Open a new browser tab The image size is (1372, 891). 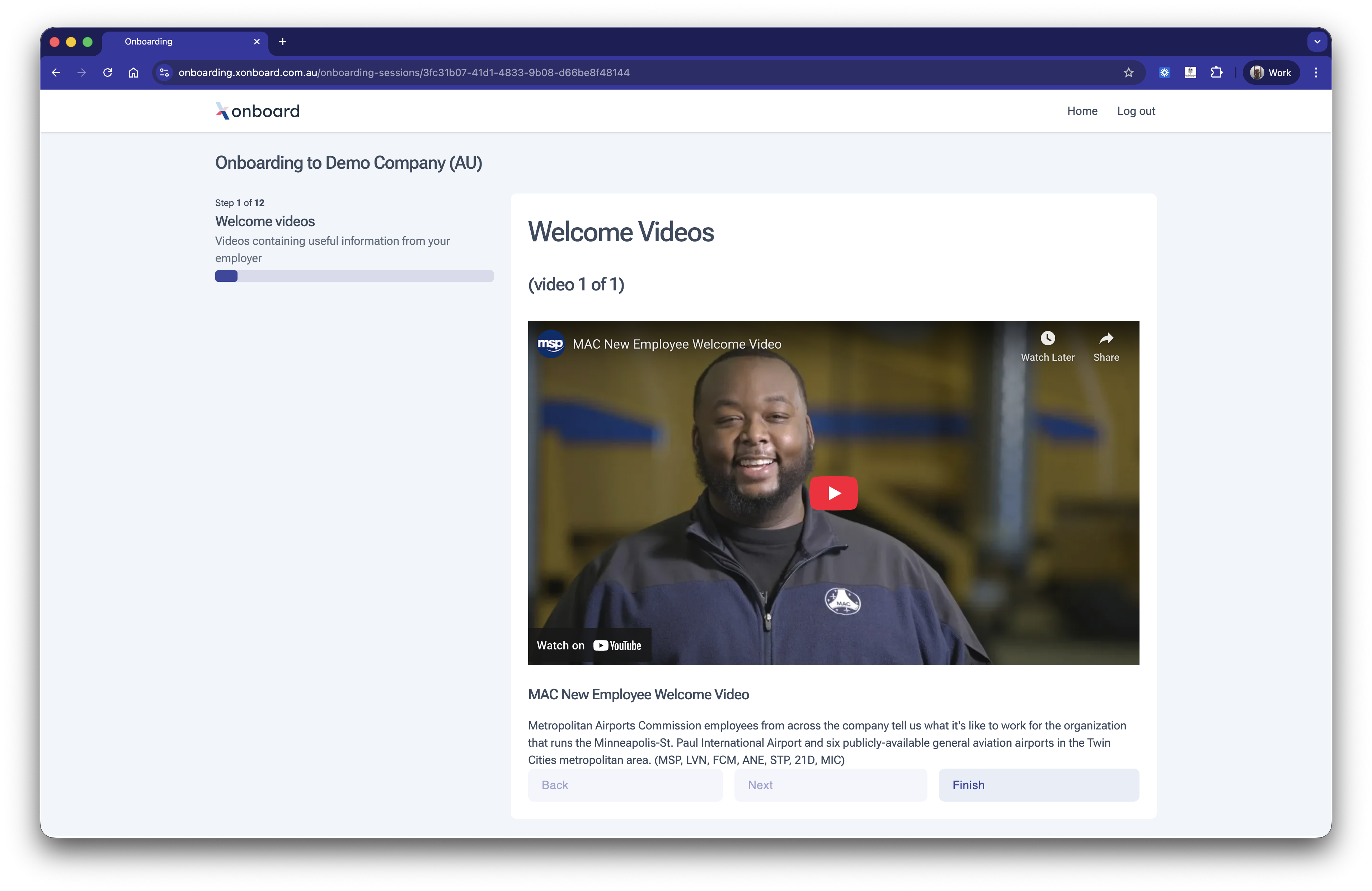[x=282, y=41]
